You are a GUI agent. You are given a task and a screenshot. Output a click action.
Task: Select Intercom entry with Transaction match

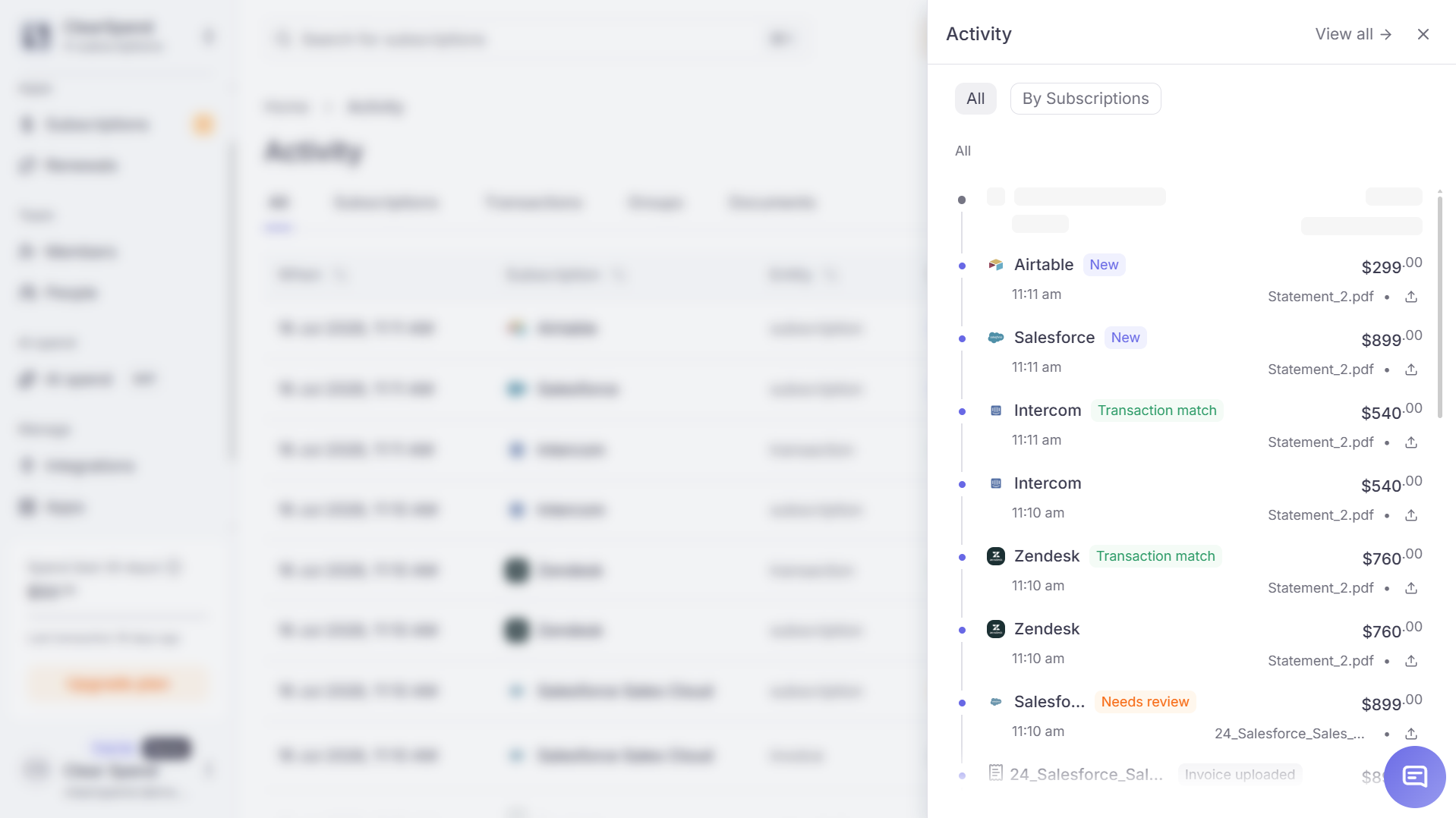[x=1048, y=411]
